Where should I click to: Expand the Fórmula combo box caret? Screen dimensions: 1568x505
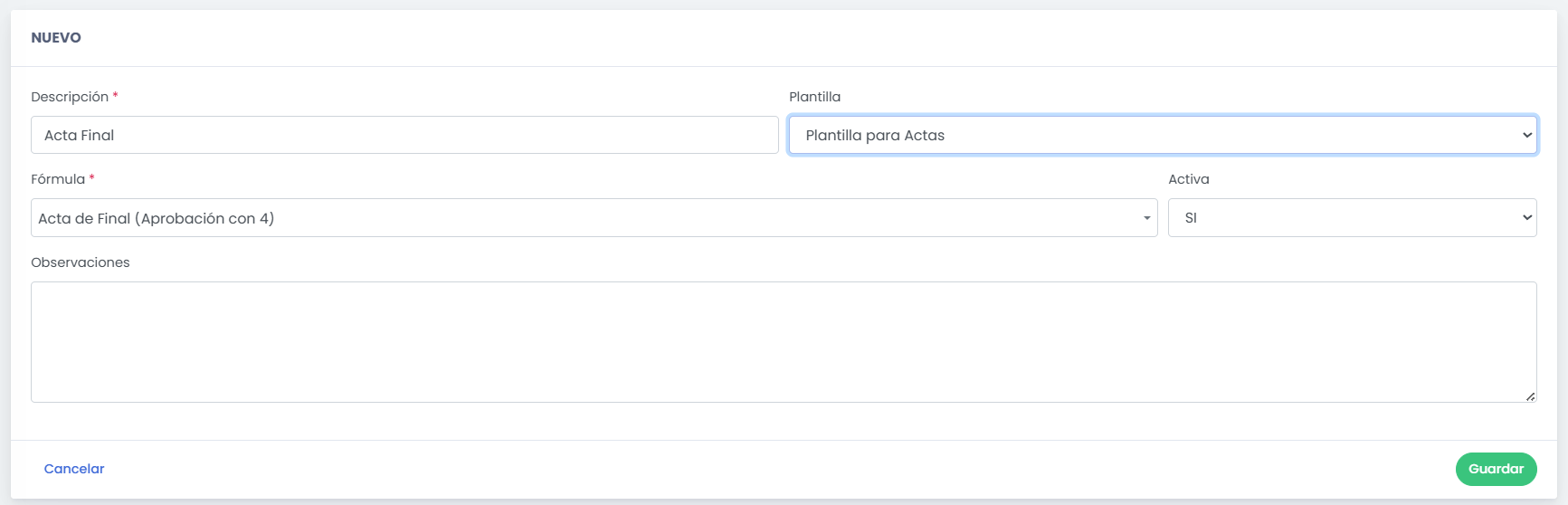coord(1146,218)
